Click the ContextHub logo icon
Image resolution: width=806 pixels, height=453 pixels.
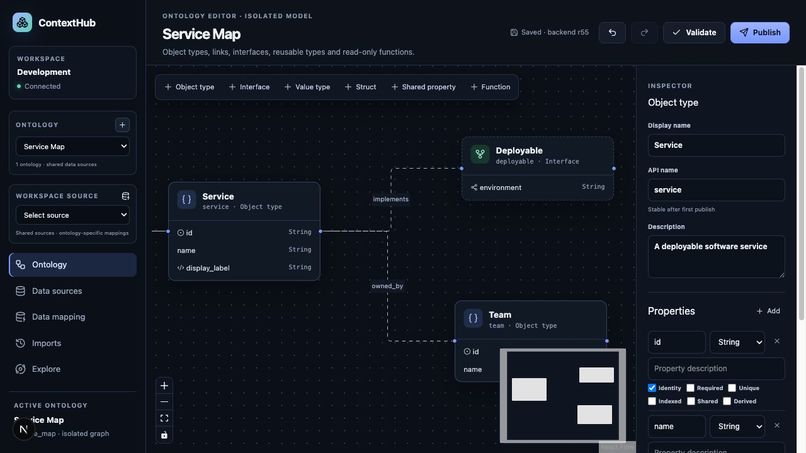pyautogui.click(x=22, y=23)
